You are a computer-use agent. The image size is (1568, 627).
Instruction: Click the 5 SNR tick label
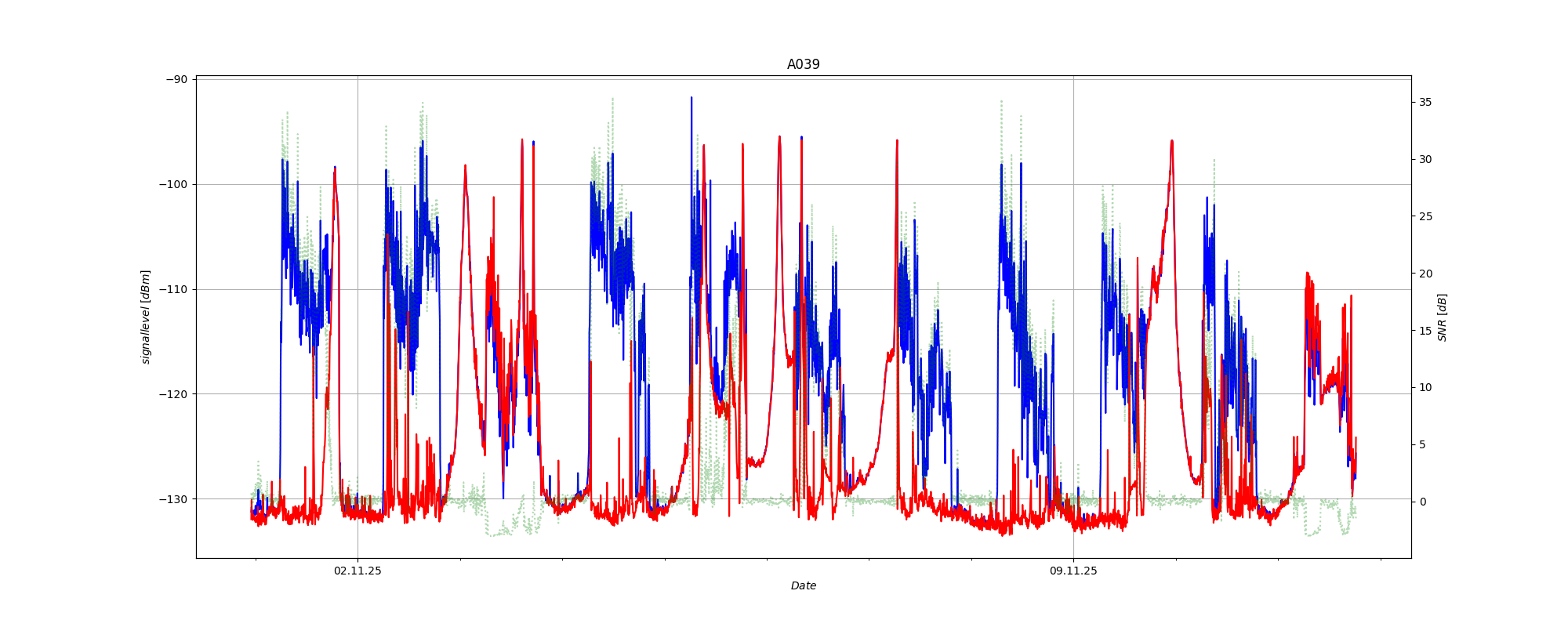(x=1422, y=445)
